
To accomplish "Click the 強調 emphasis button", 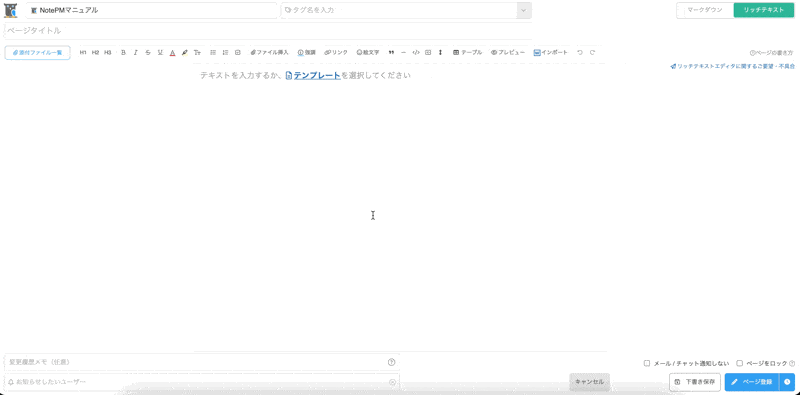I will click(x=307, y=53).
